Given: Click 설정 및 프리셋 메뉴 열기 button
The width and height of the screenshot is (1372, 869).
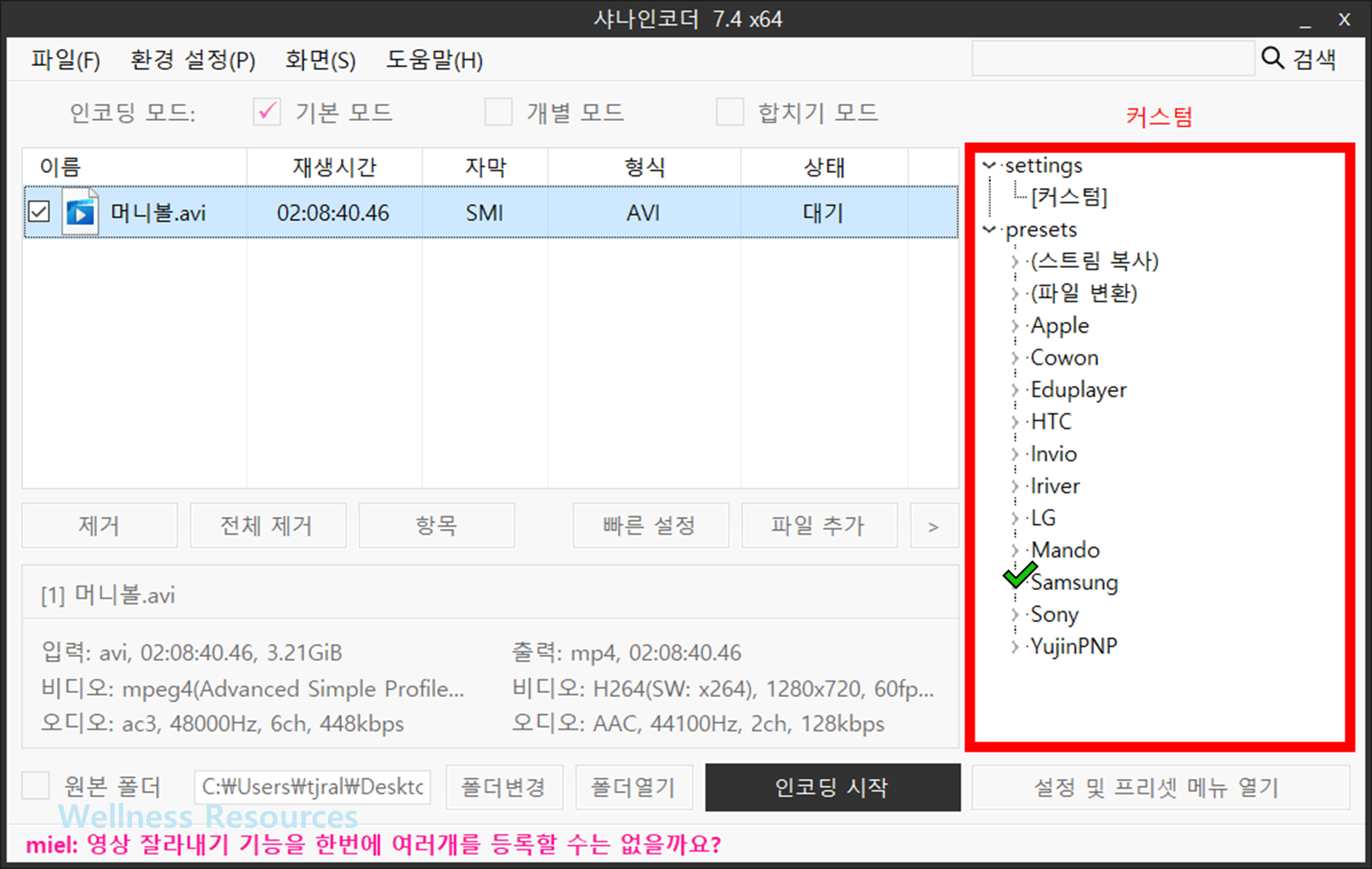Looking at the screenshot, I should 1160,787.
